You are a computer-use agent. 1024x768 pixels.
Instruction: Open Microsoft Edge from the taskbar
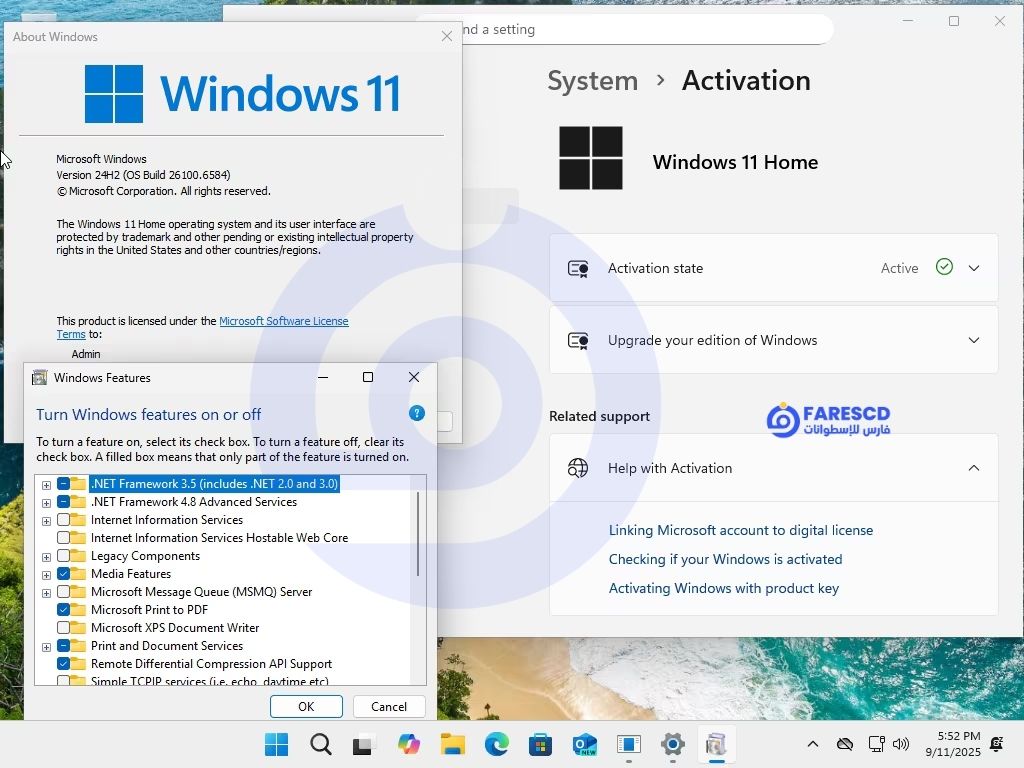tap(497, 744)
